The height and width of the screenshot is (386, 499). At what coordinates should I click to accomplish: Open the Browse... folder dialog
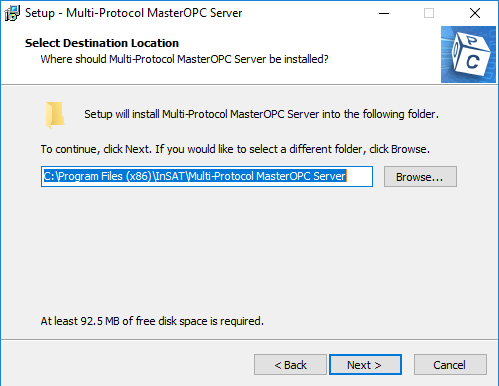pos(420,177)
